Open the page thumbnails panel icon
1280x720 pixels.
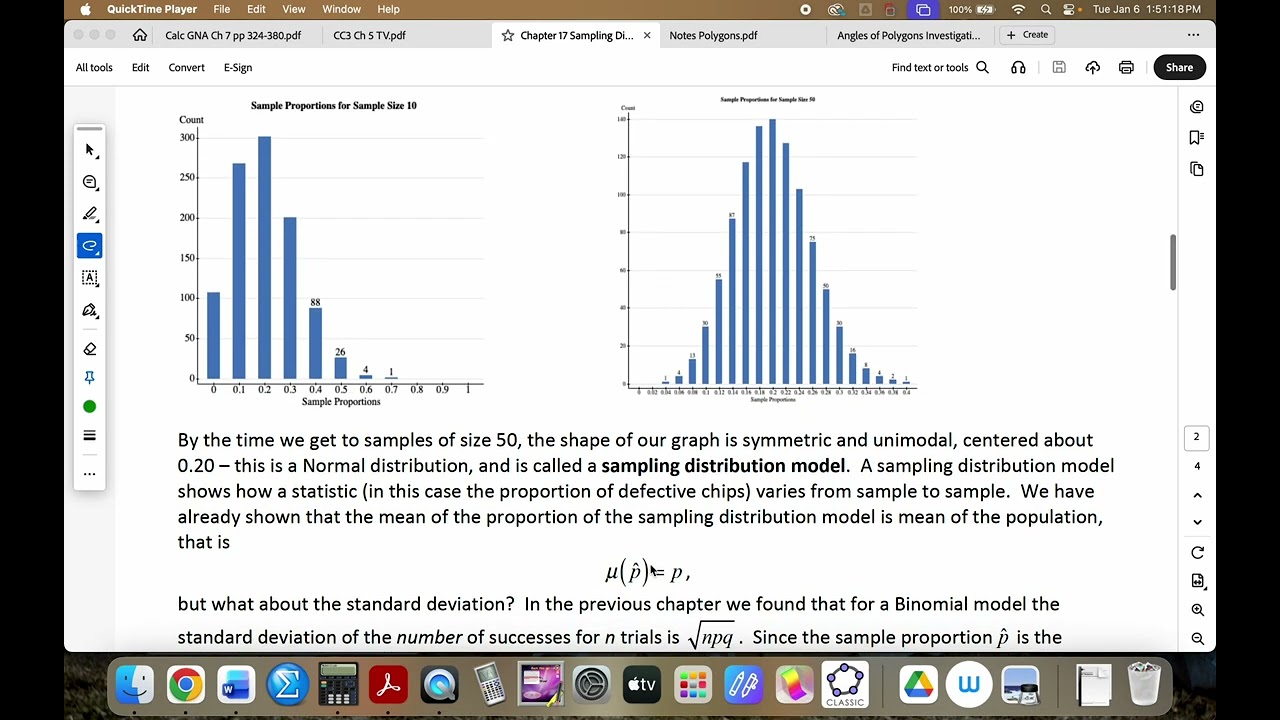point(1197,169)
